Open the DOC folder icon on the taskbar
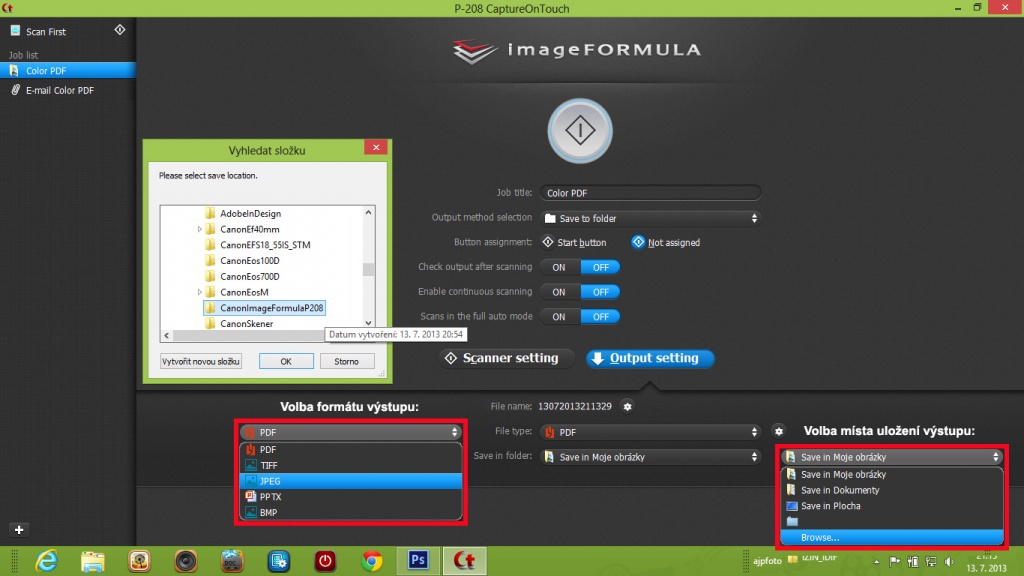 point(232,561)
